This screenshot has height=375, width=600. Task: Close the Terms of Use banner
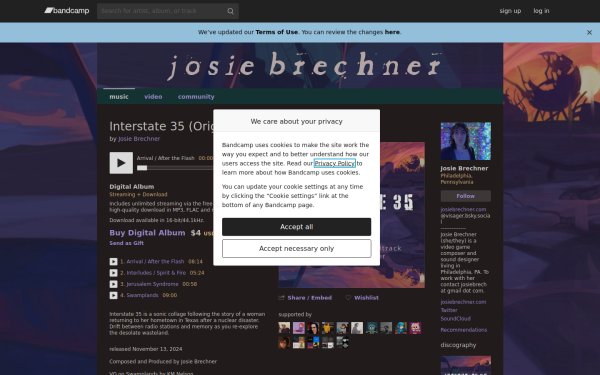click(x=589, y=33)
